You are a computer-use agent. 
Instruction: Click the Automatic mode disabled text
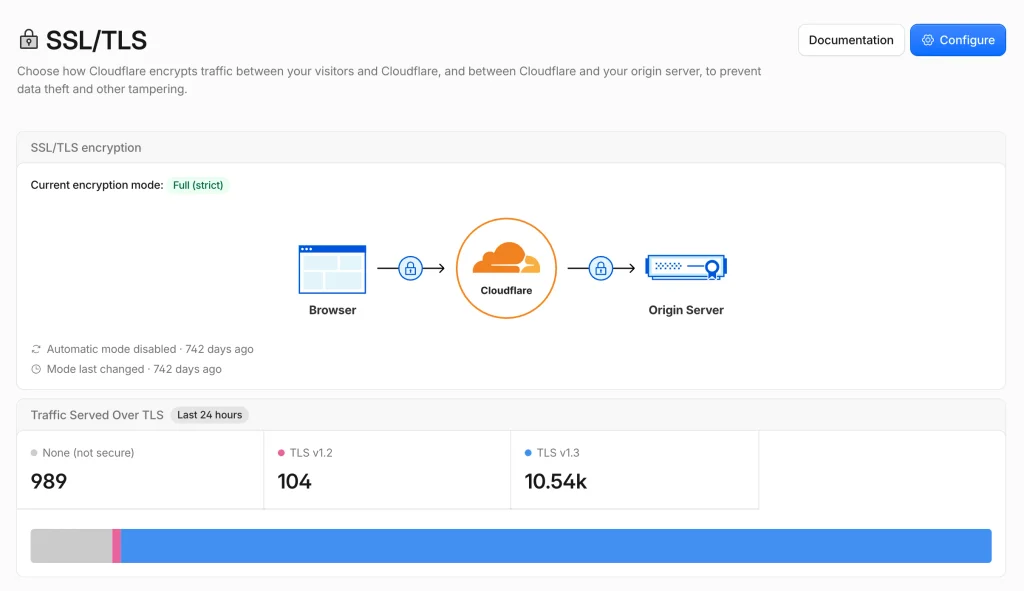pyautogui.click(x=111, y=349)
